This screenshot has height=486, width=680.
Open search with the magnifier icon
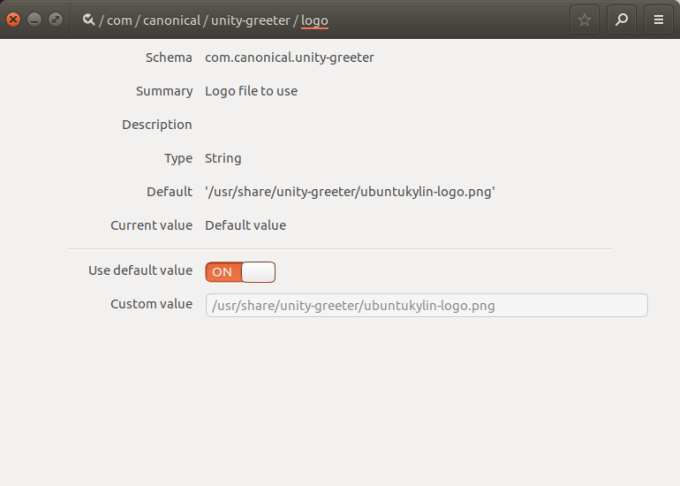(621, 20)
